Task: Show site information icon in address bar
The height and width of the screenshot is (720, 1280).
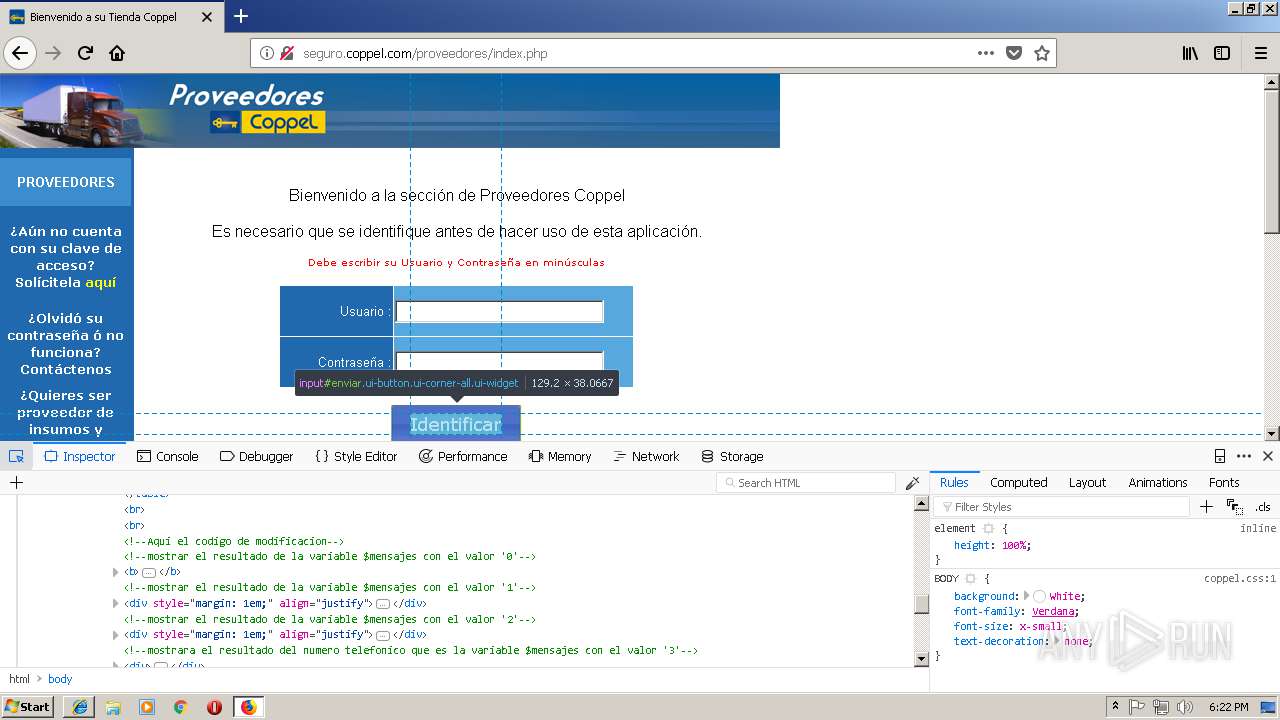Action: click(x=267, y=53)
